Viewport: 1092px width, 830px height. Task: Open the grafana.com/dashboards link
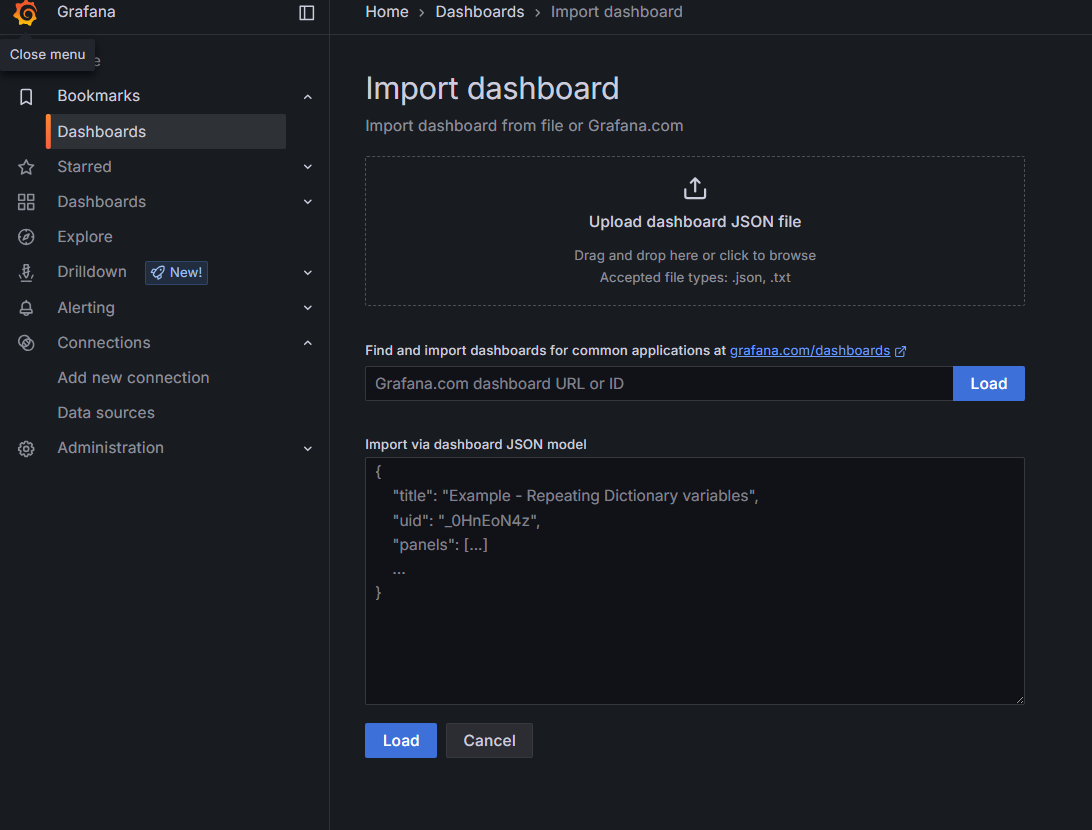pos(809,350)
